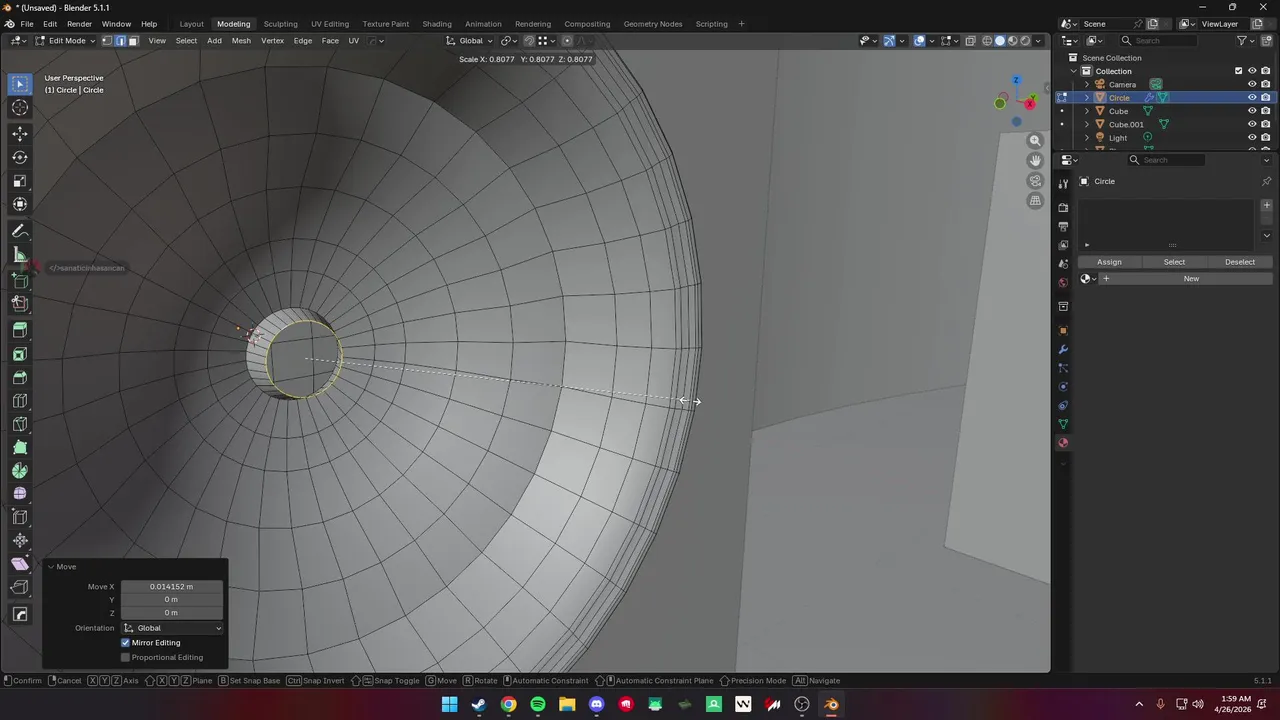Switch to UV Editing workspace tab

pyautogui.click(x=330, y=24)
